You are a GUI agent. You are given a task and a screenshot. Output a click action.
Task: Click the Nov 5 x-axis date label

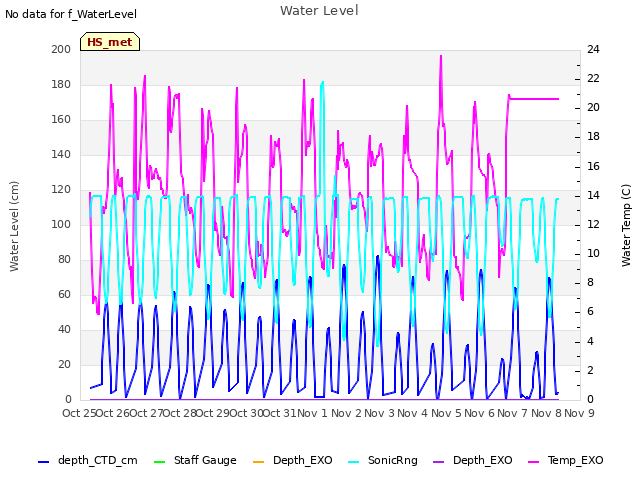446,413
